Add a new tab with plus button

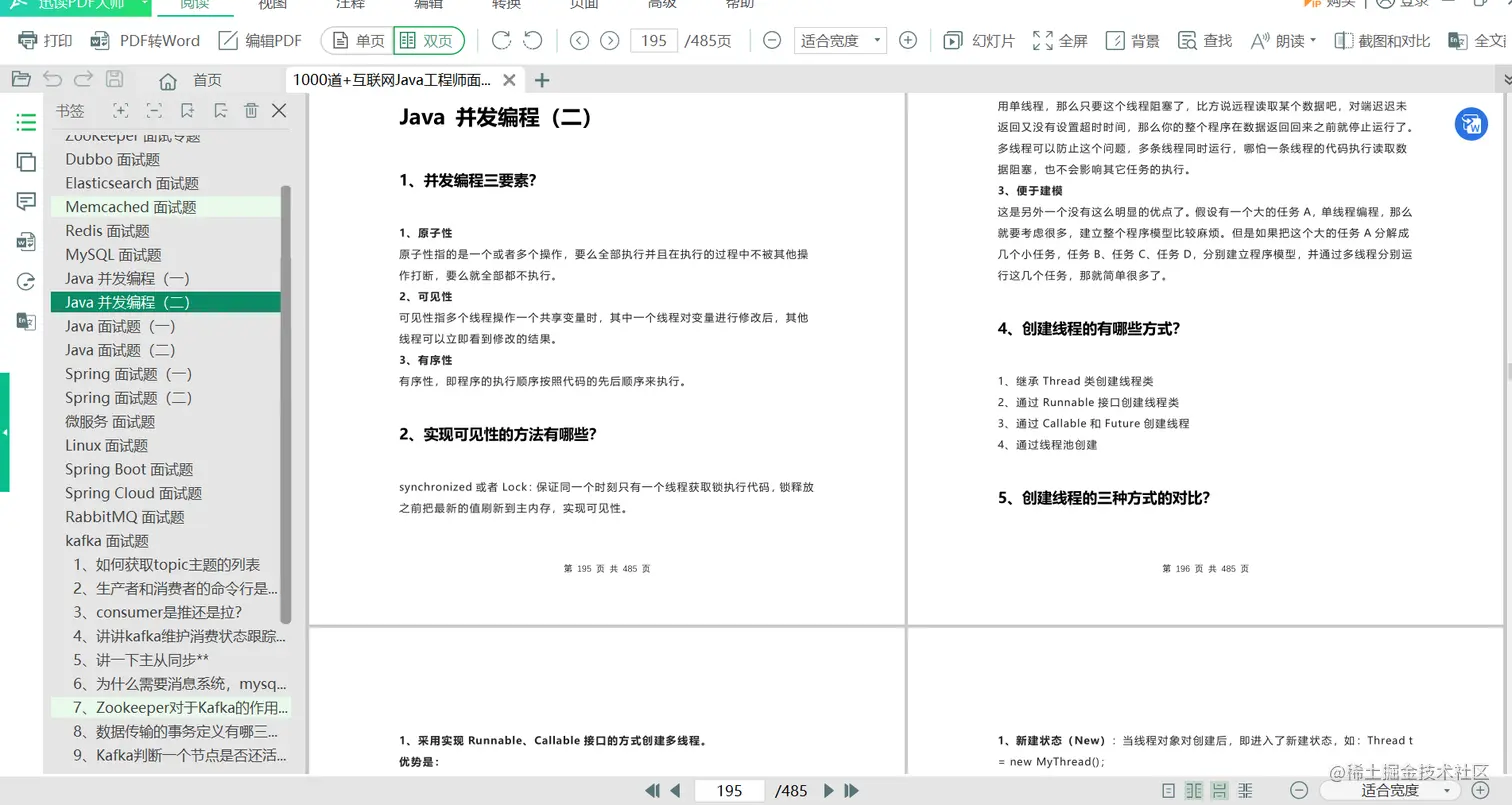point(542,80)
